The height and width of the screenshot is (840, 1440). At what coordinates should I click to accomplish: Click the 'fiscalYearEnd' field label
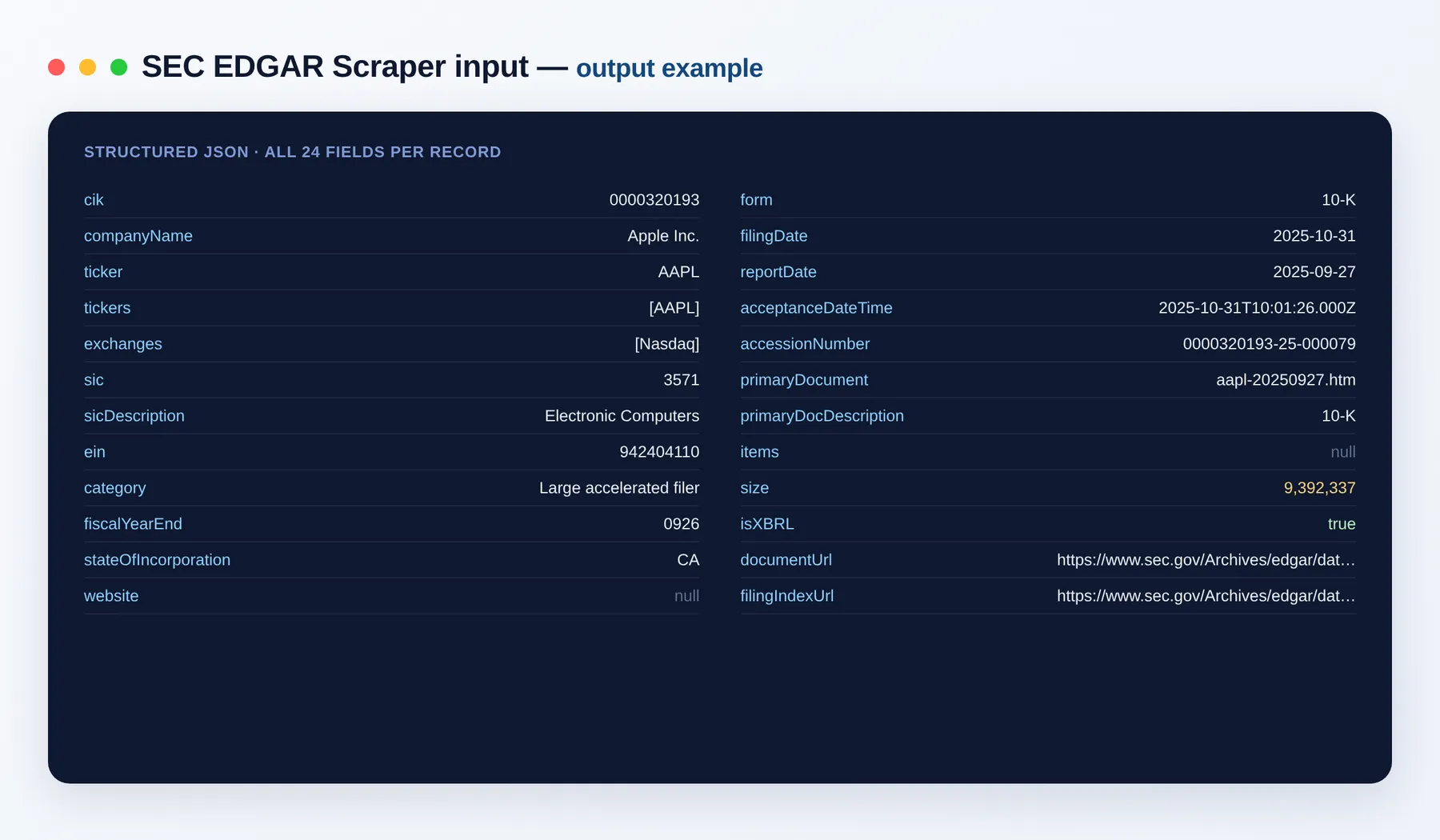133,524
